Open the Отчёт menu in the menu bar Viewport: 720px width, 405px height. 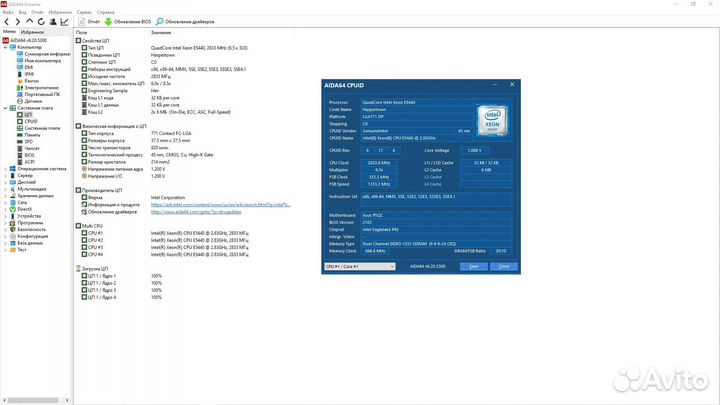point(37,12)
